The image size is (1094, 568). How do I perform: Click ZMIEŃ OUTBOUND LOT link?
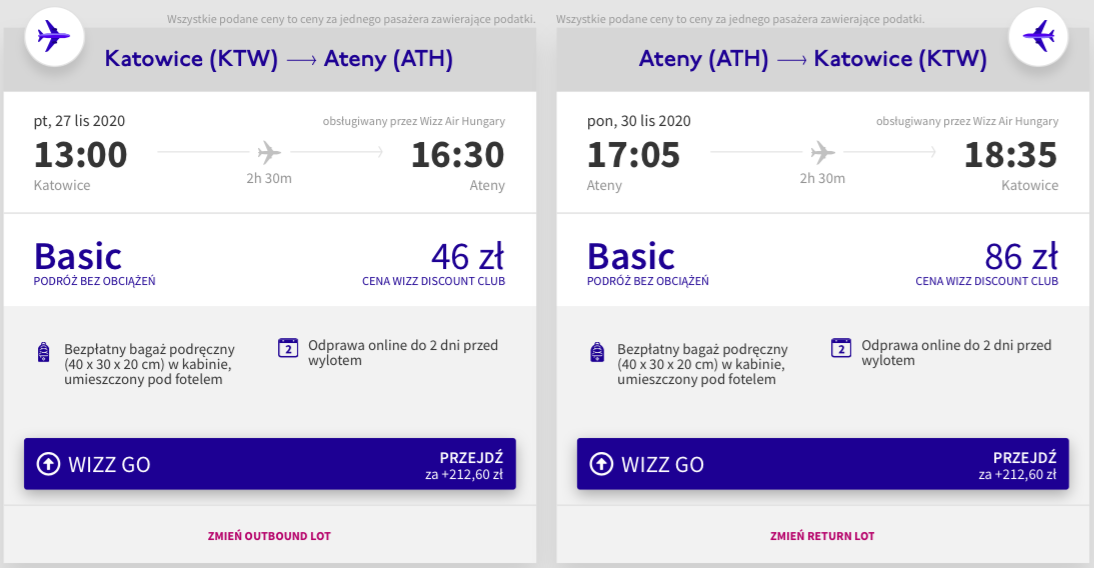(x=269, y=536)
